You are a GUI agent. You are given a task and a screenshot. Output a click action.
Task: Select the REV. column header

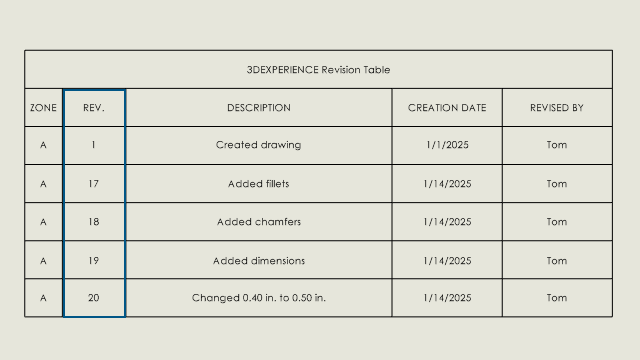94,108
